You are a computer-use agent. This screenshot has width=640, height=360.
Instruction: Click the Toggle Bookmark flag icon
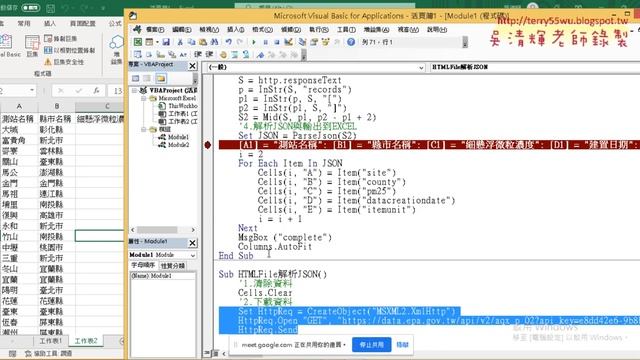point(260,55)
